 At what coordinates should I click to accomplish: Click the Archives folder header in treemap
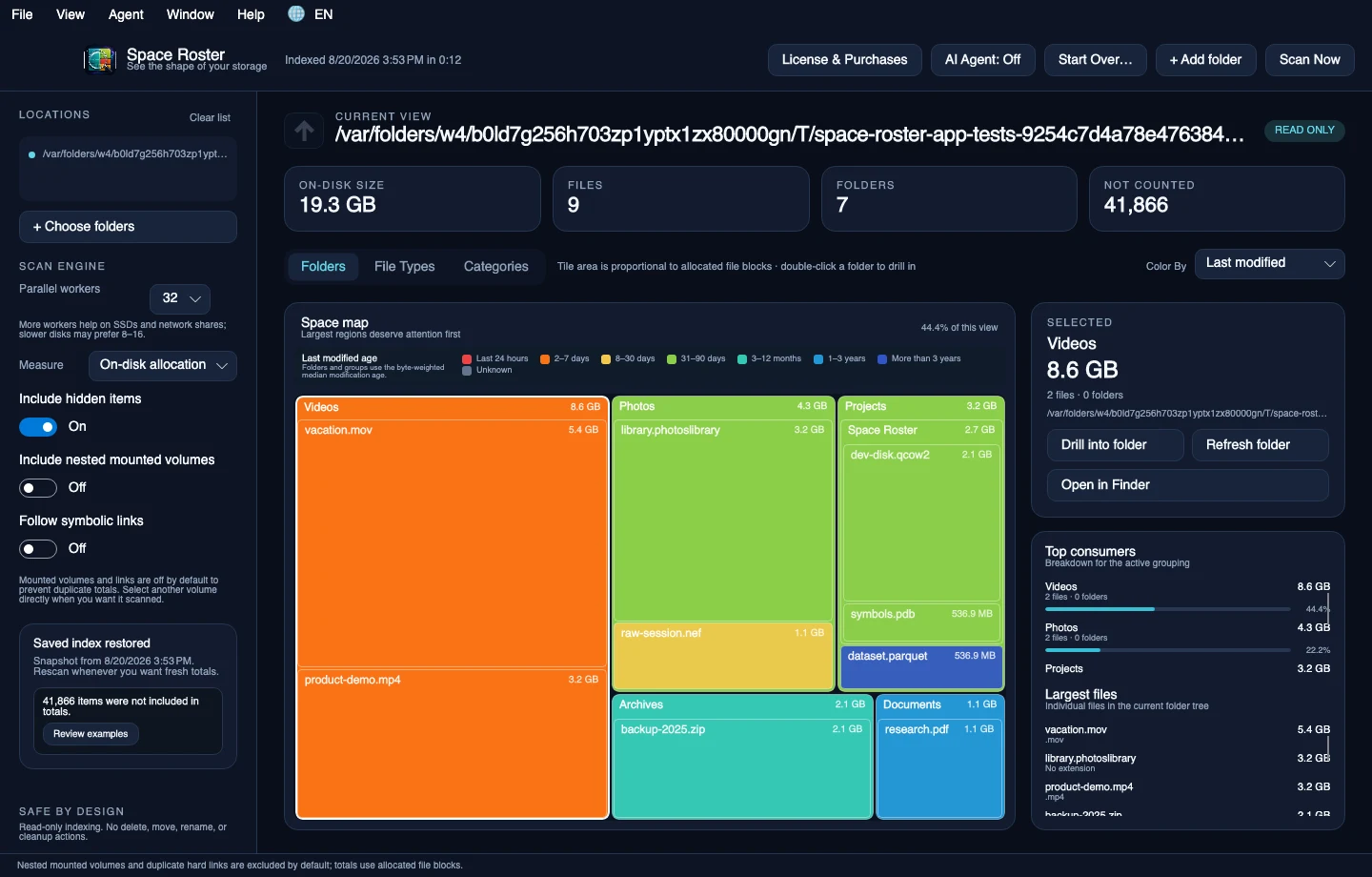coord(742,705)
